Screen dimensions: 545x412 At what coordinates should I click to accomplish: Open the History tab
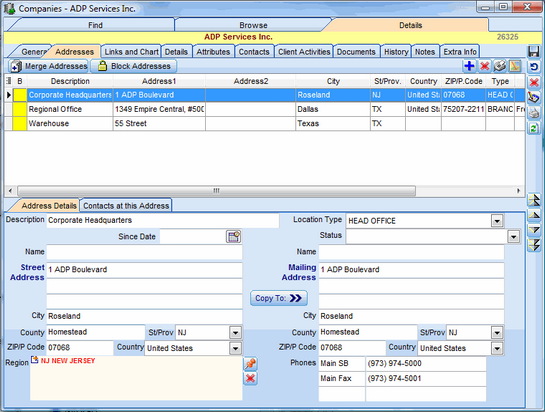point(396,52)
